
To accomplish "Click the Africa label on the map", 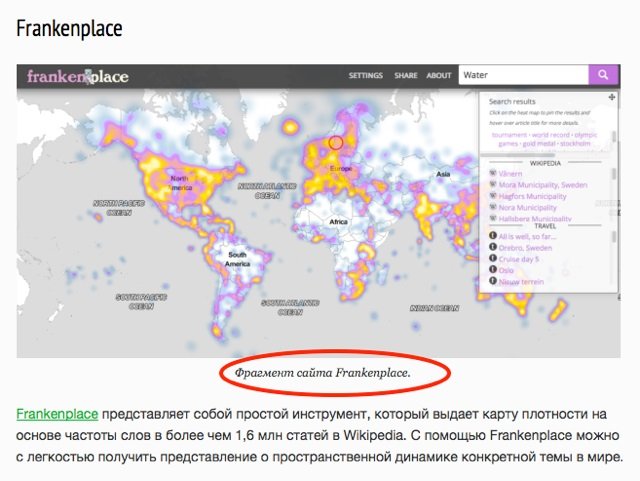I will tap(338, 222).
